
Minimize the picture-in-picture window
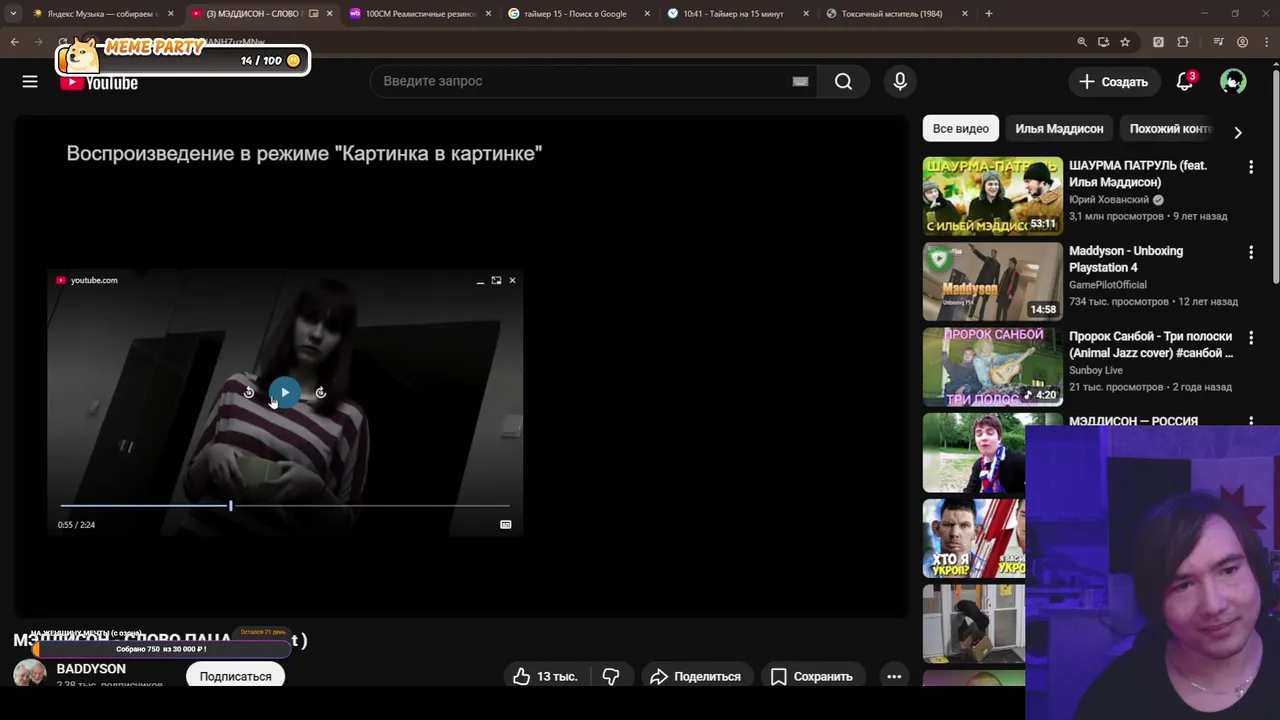pos(480,280)
